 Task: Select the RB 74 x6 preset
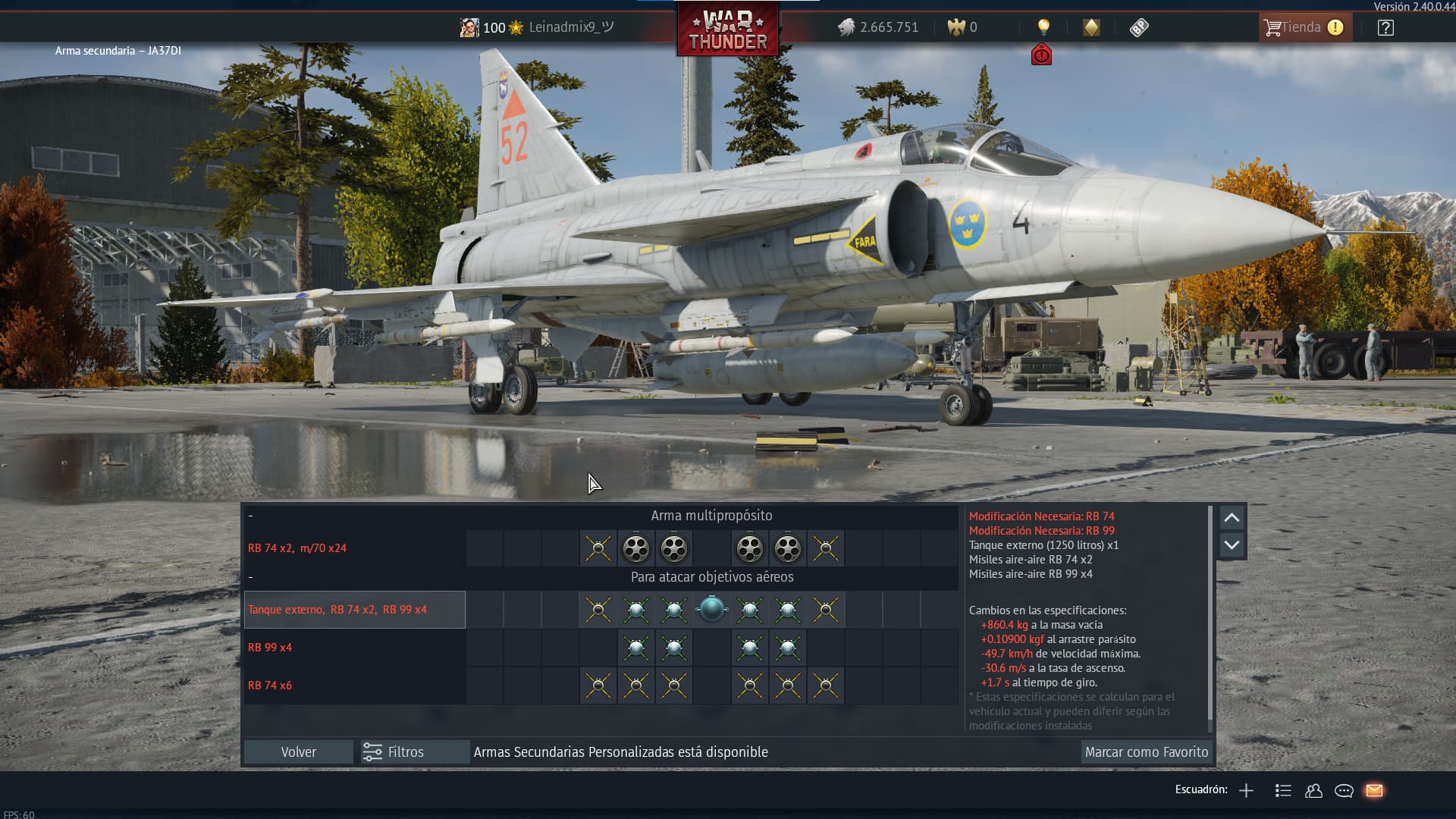pyautogui.click(x=354, y=686)
